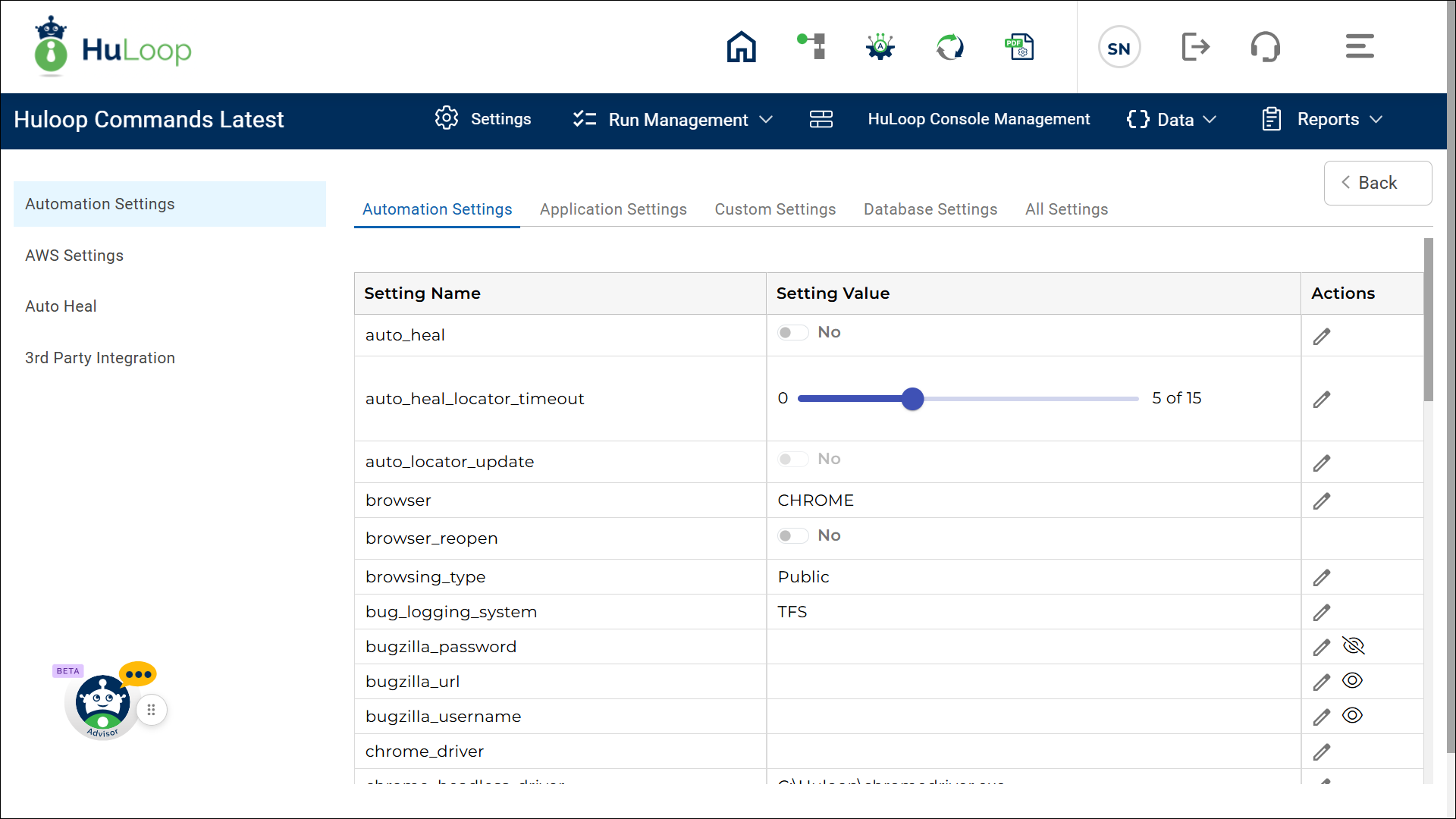Toggle the browser_reopen switch

coord(792,536)
